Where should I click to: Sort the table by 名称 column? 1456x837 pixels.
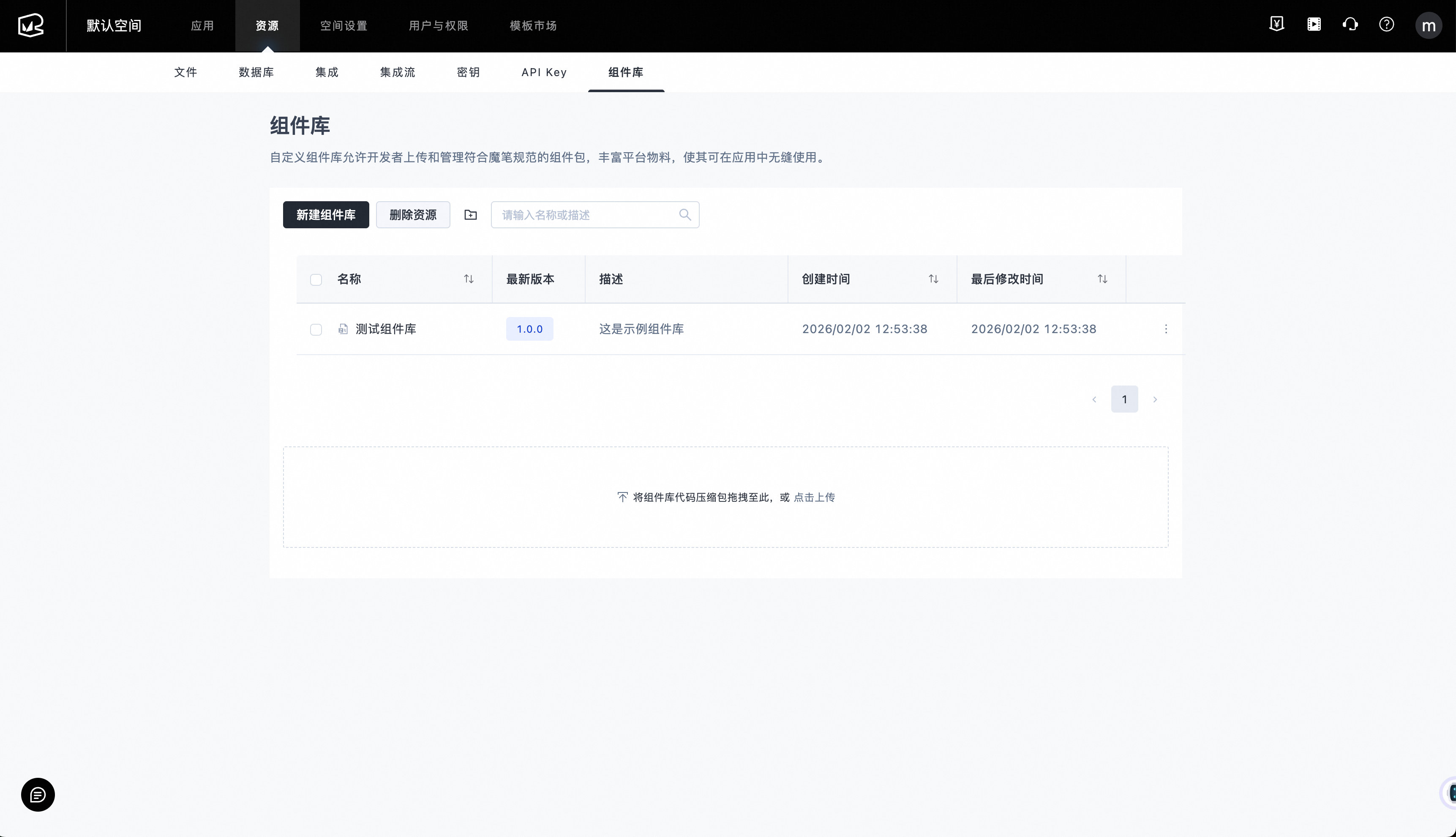[x=469, y=279]
